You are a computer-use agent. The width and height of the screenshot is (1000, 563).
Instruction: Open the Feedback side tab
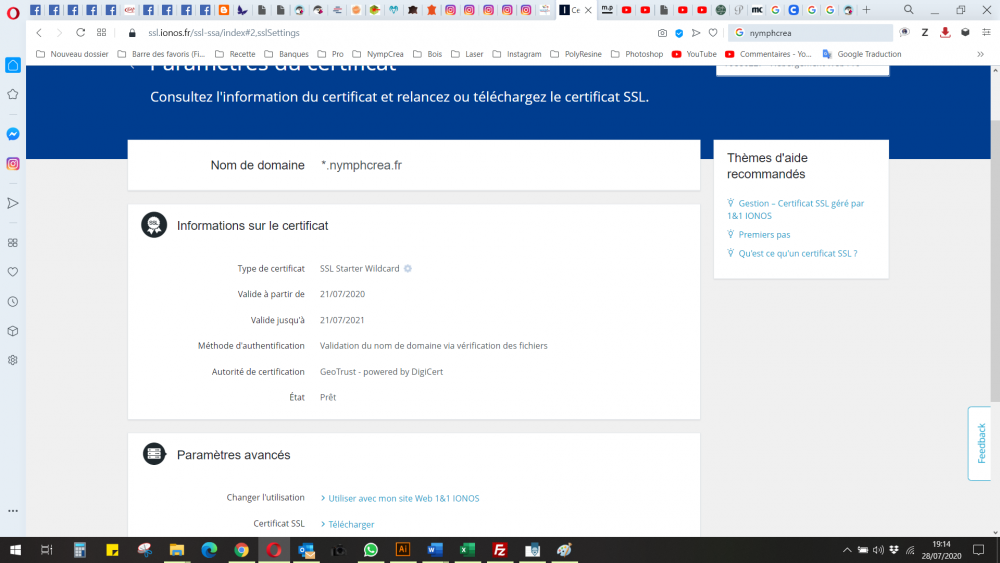click(x=980, y=443)
